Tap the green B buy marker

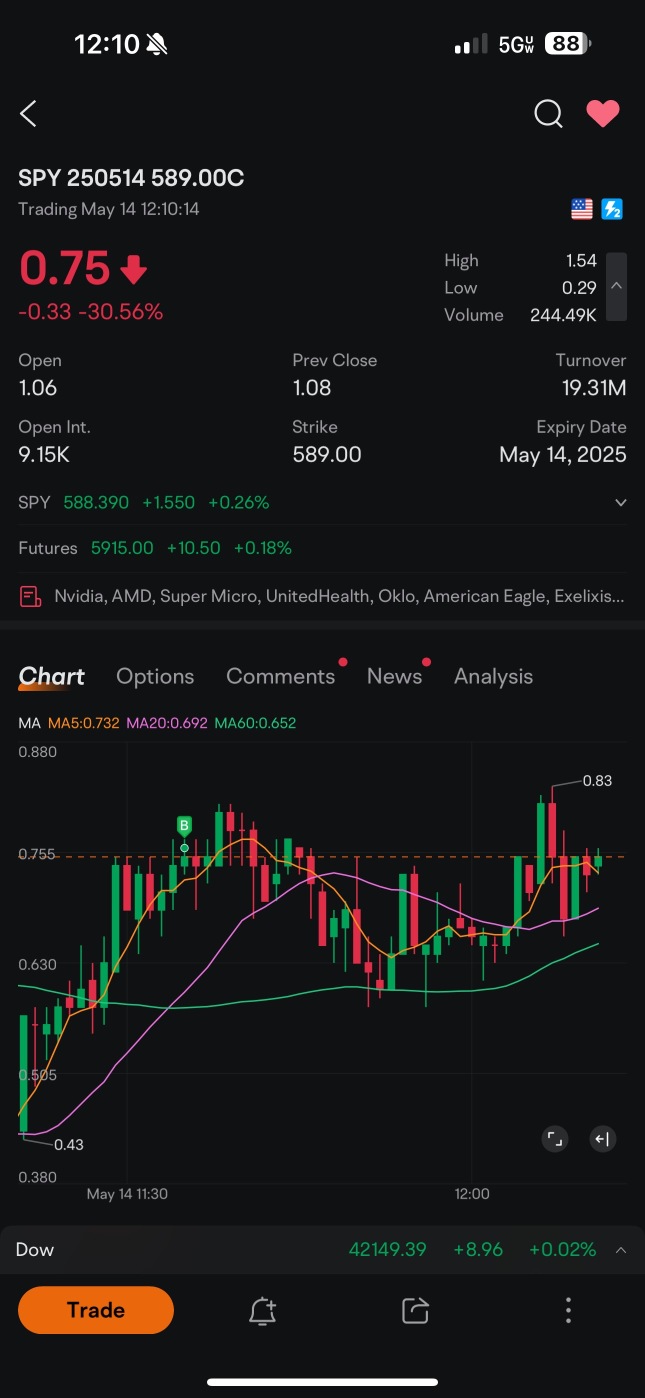pos(184,825)
